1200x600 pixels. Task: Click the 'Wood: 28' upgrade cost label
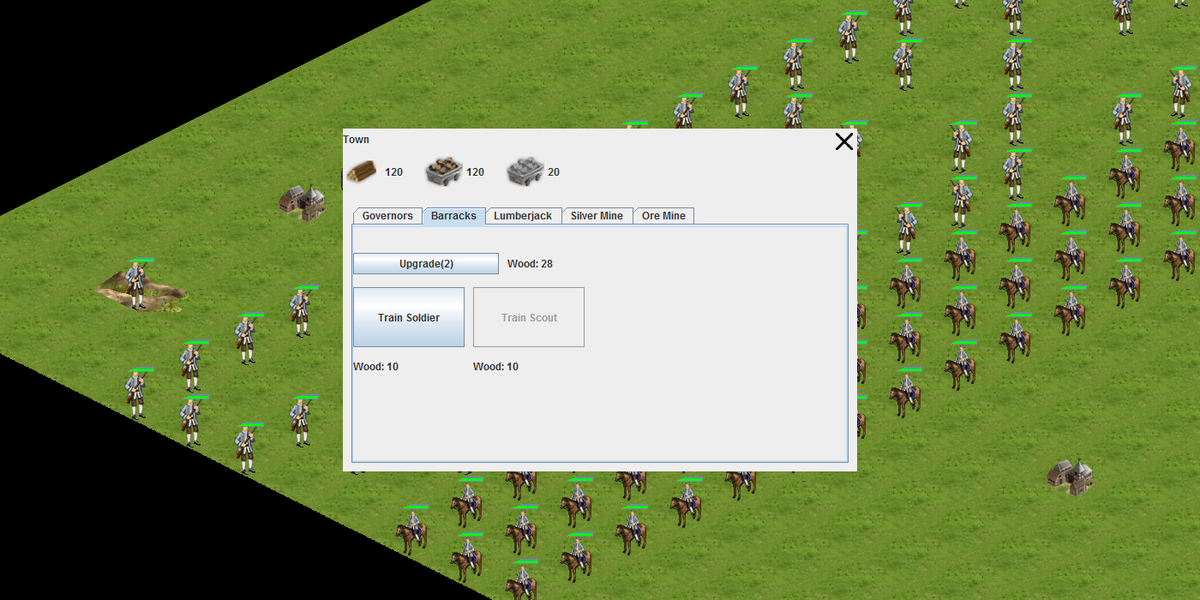(x=530, y=264)
